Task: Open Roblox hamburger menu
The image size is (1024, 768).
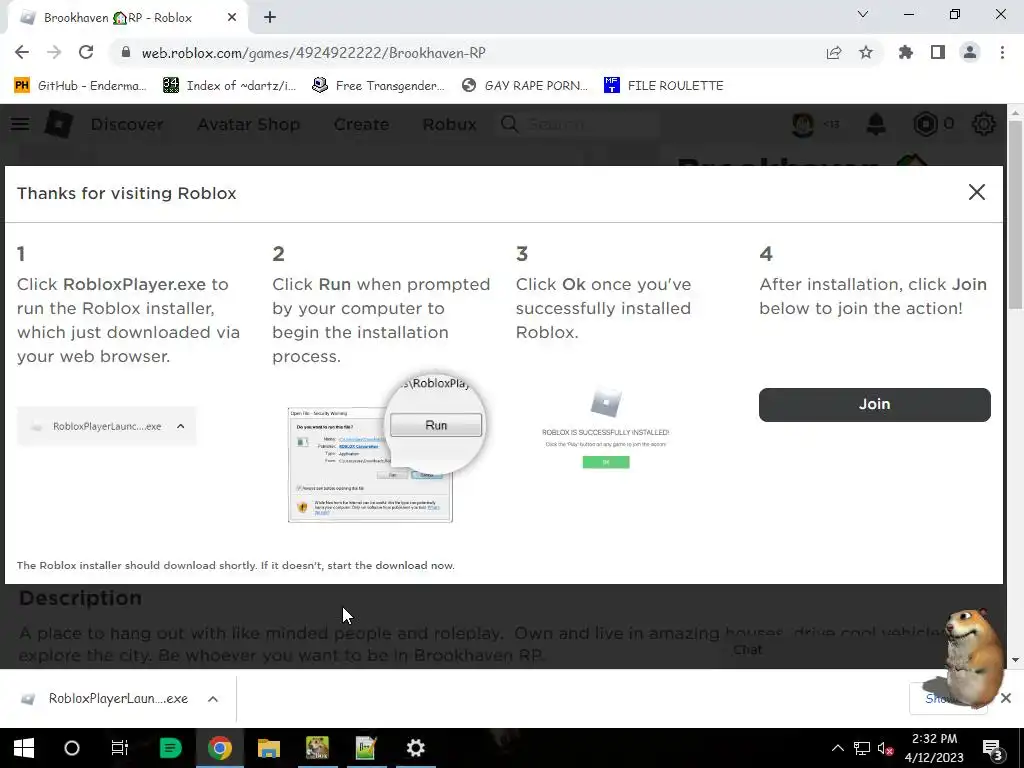Action: click(20, 123)
